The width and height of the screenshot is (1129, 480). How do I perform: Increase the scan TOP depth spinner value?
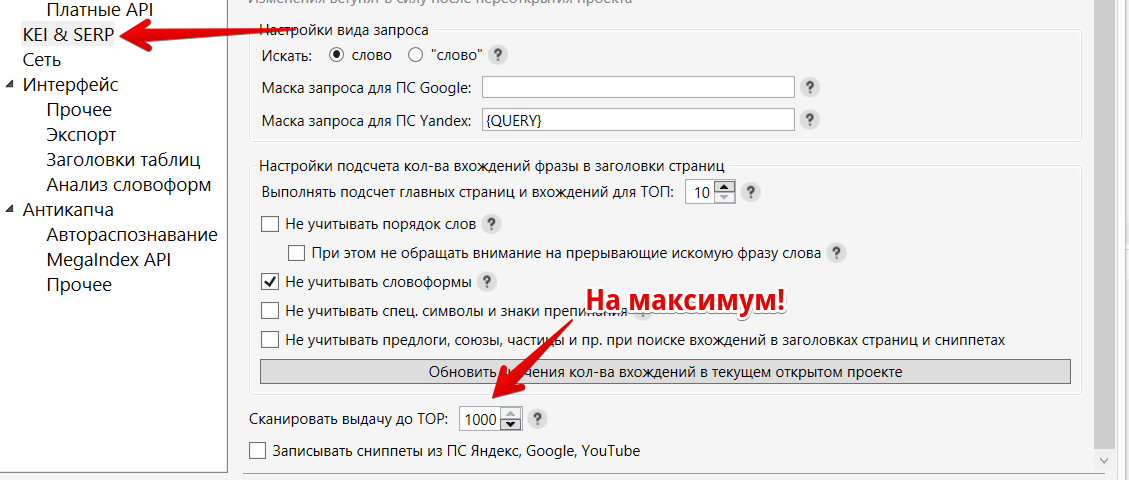point(510,414)
